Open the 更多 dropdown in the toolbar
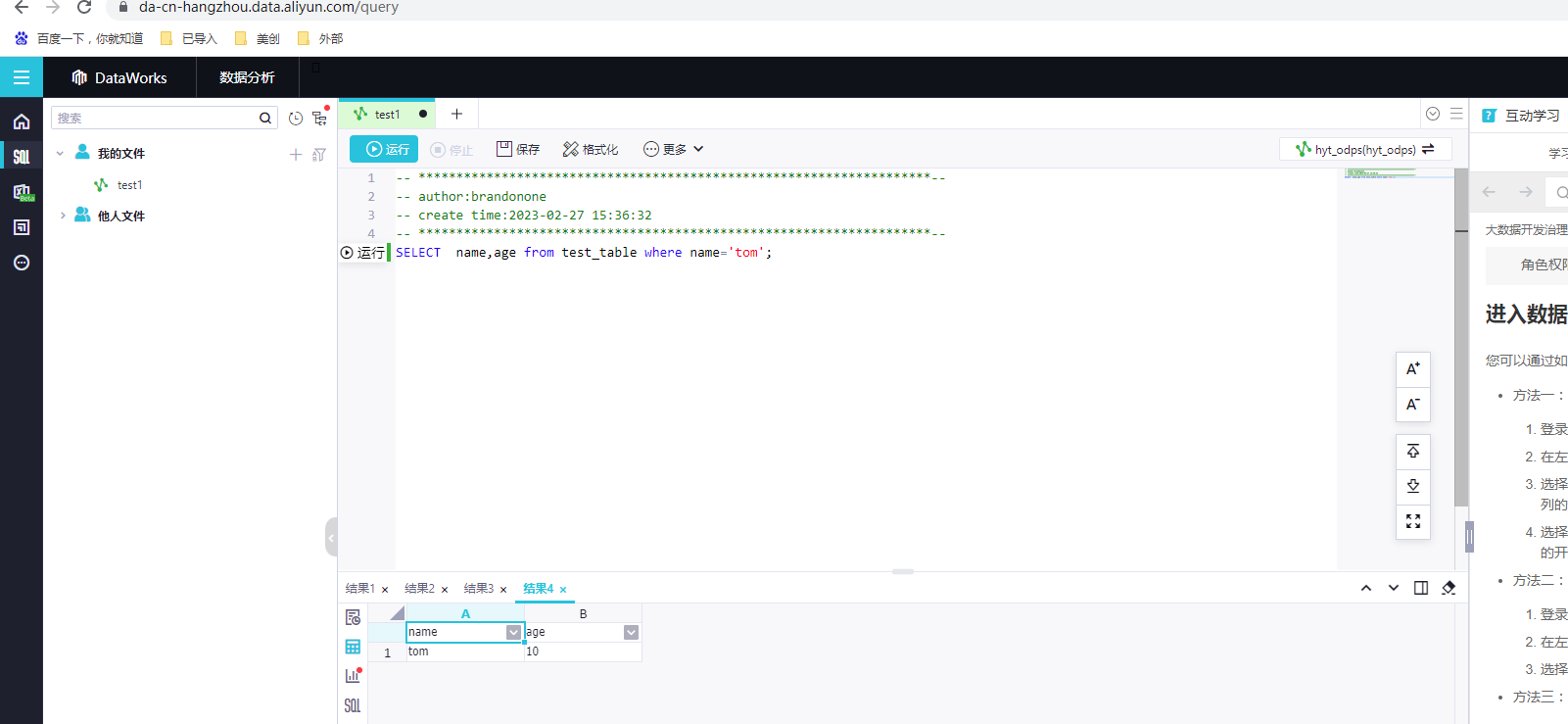 click(673, 149)
